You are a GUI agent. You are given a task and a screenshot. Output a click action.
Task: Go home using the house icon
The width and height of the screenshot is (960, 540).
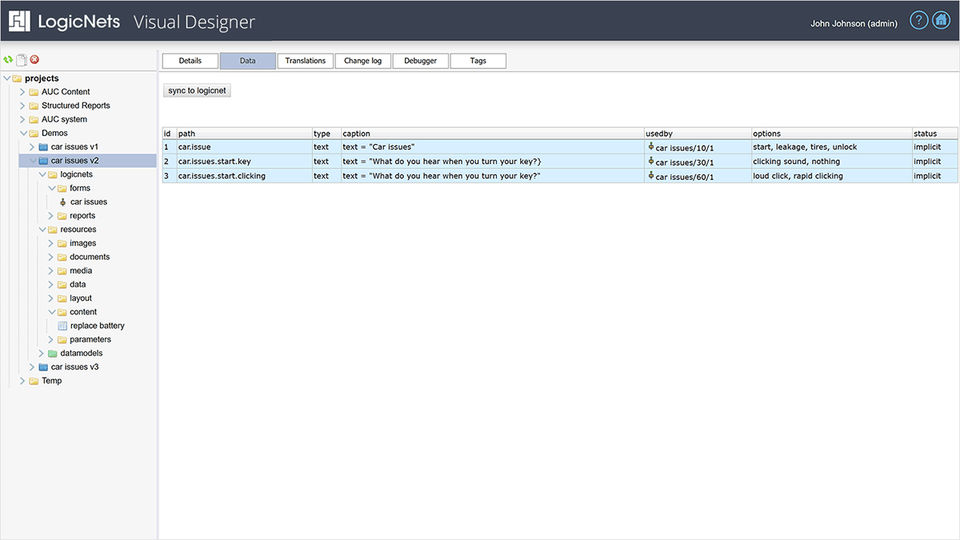[942, 20]
